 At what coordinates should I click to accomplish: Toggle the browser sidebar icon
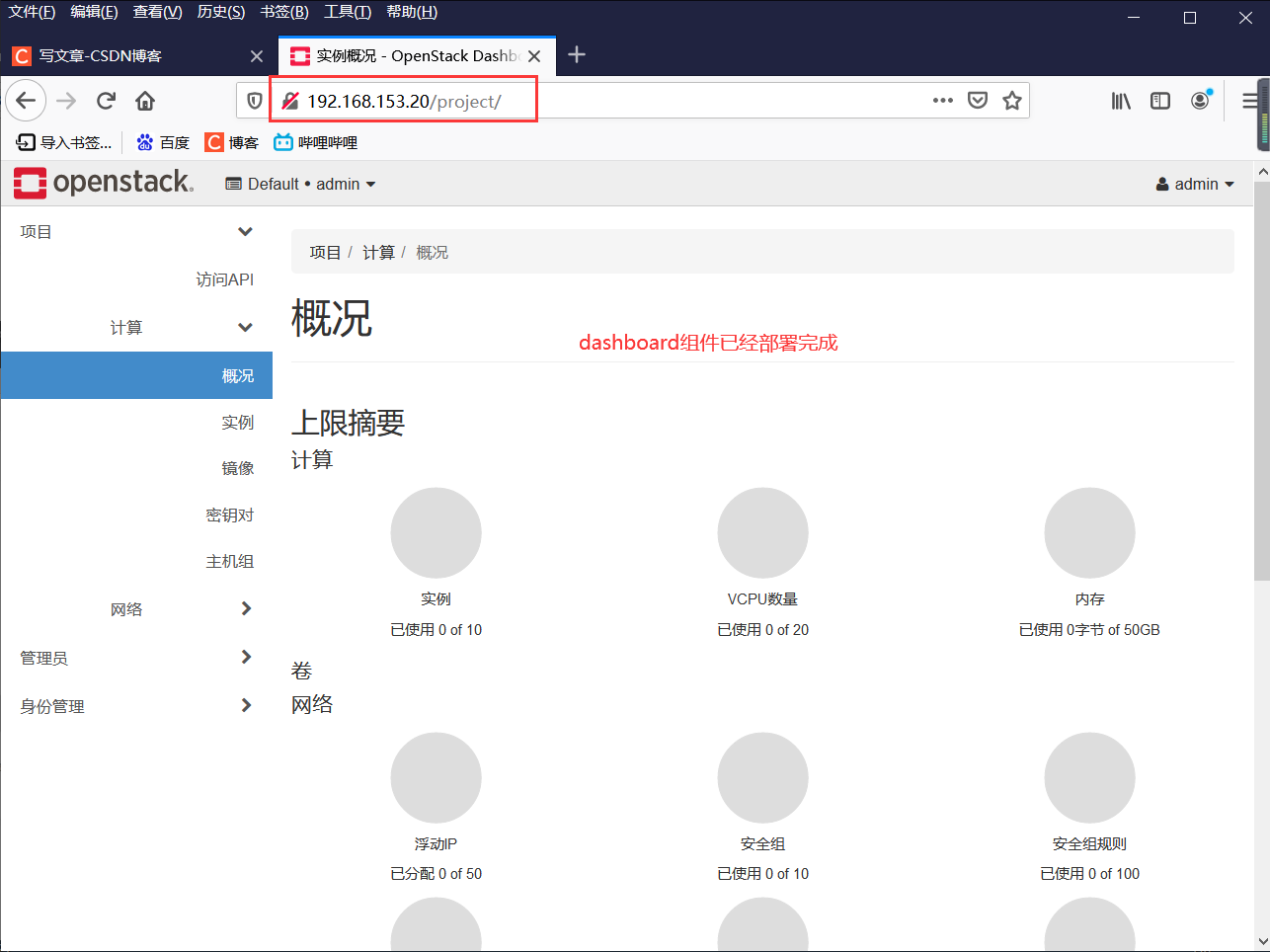(1159, 100)
